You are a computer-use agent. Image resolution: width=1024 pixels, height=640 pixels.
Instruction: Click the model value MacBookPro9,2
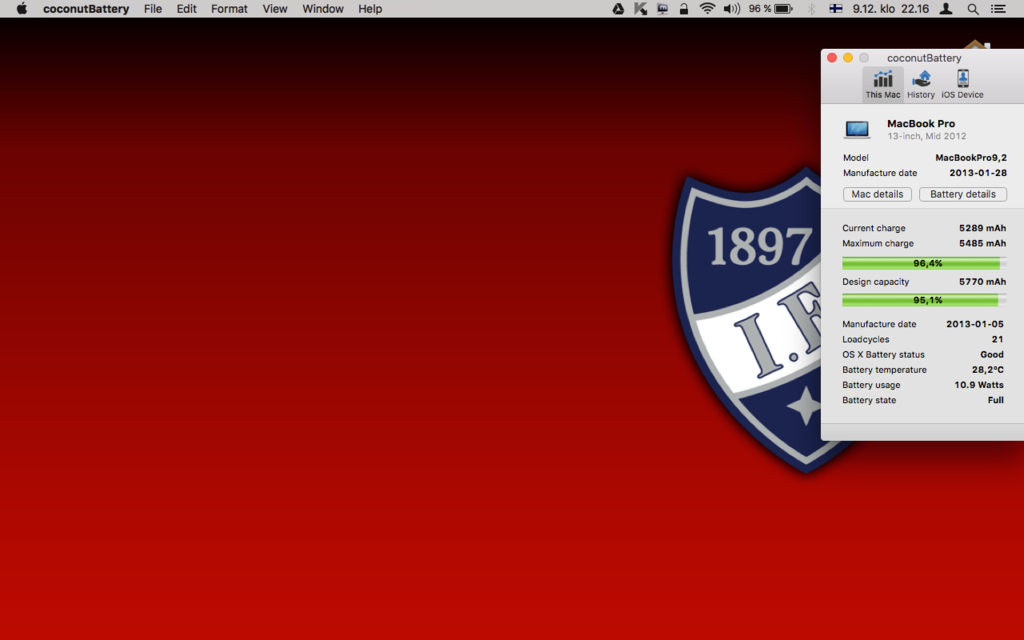970,157
